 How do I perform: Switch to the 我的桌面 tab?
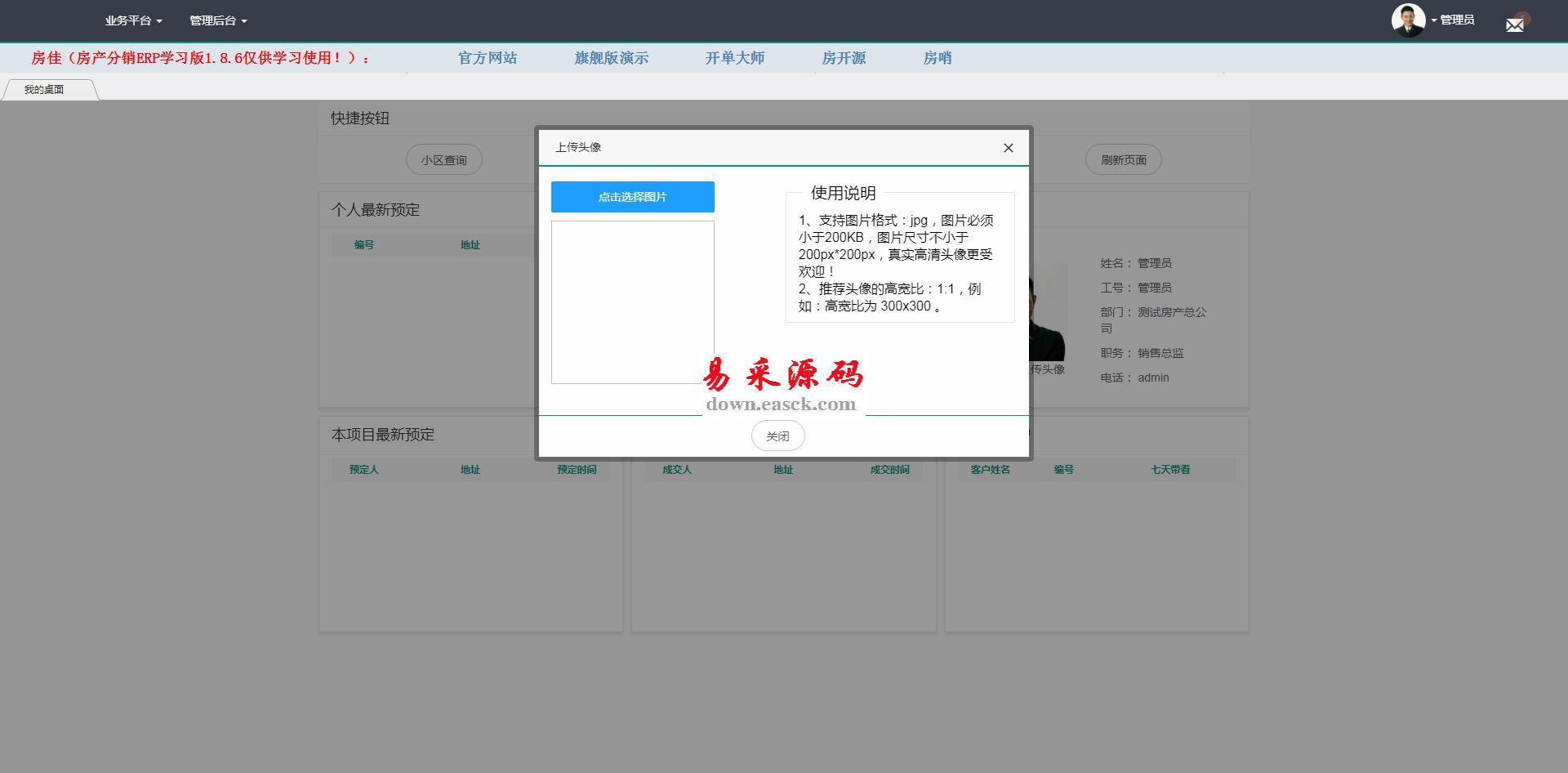(x=45, y=90)
